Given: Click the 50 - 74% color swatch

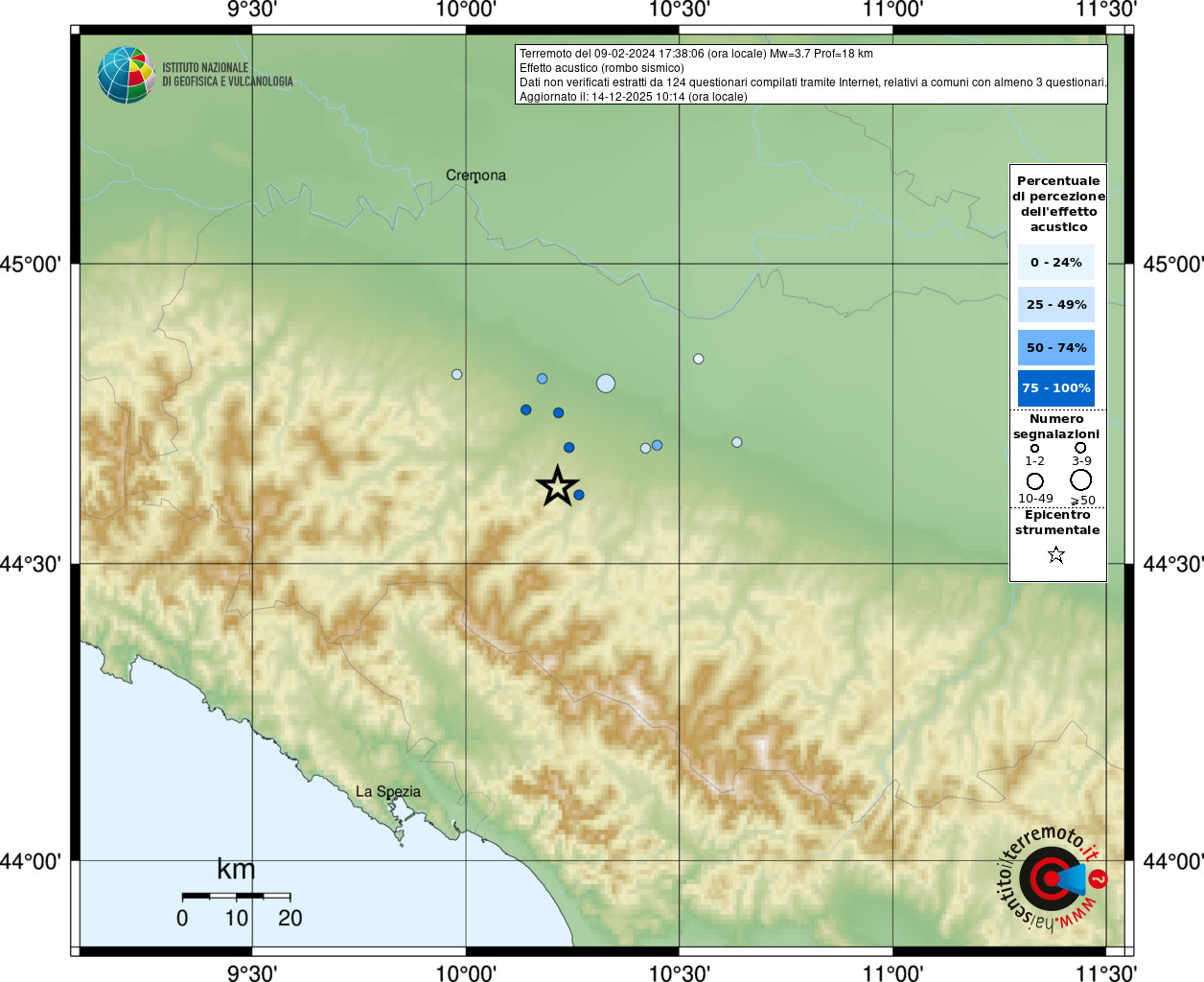Looking at the screenshot, I should coord(1056,347).
